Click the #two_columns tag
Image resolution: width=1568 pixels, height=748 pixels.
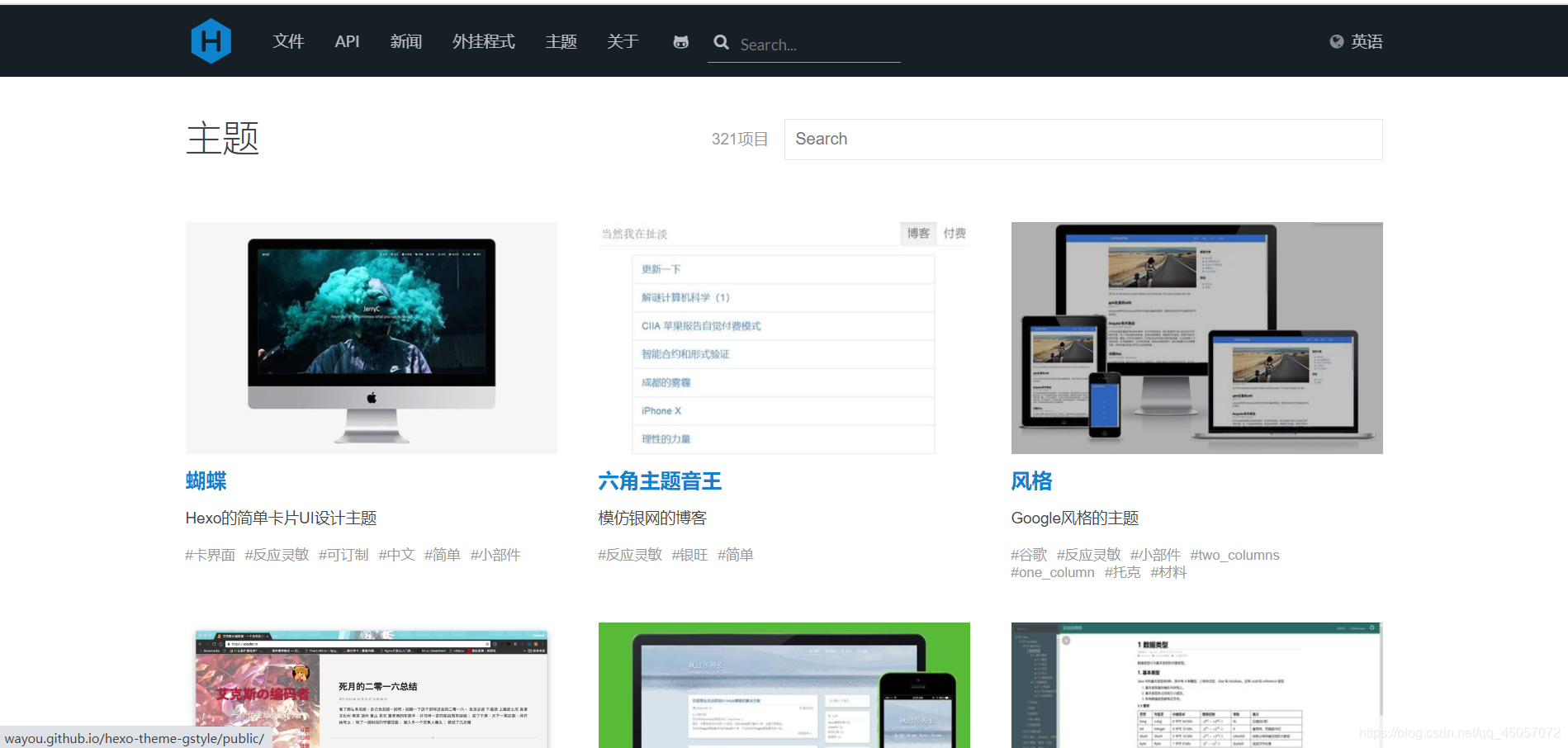1234,554
